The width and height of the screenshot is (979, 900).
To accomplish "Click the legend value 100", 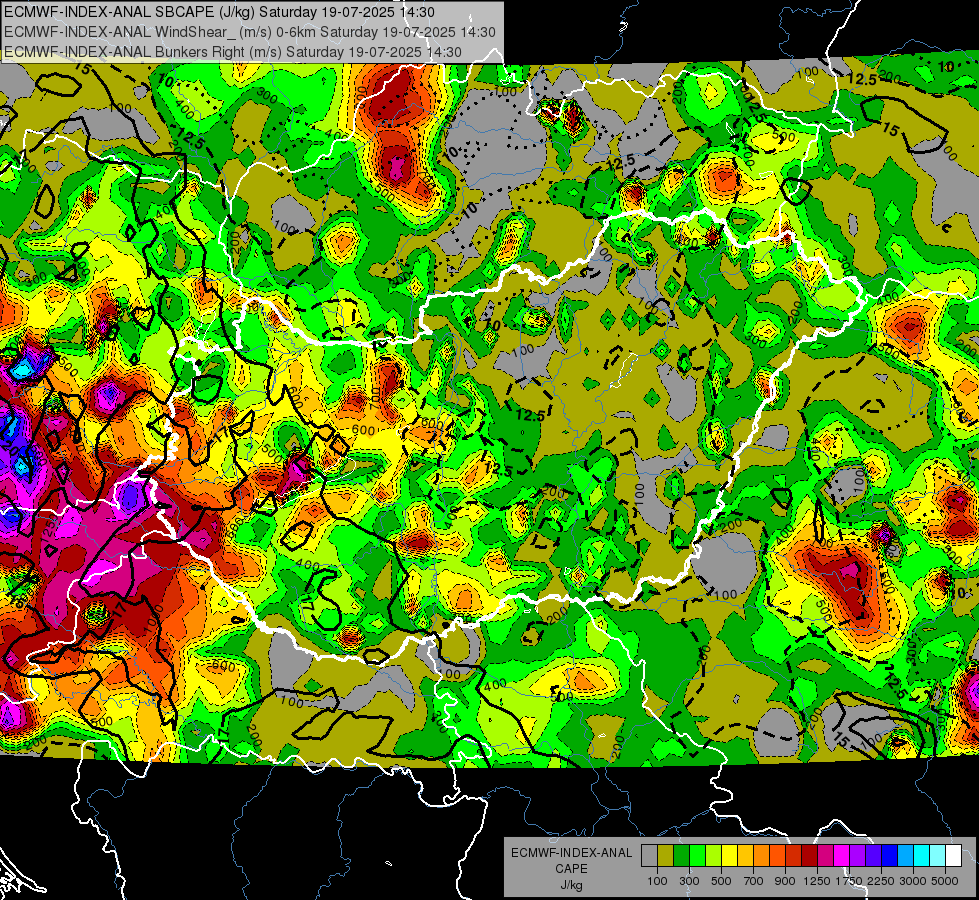I will (657, 881).
